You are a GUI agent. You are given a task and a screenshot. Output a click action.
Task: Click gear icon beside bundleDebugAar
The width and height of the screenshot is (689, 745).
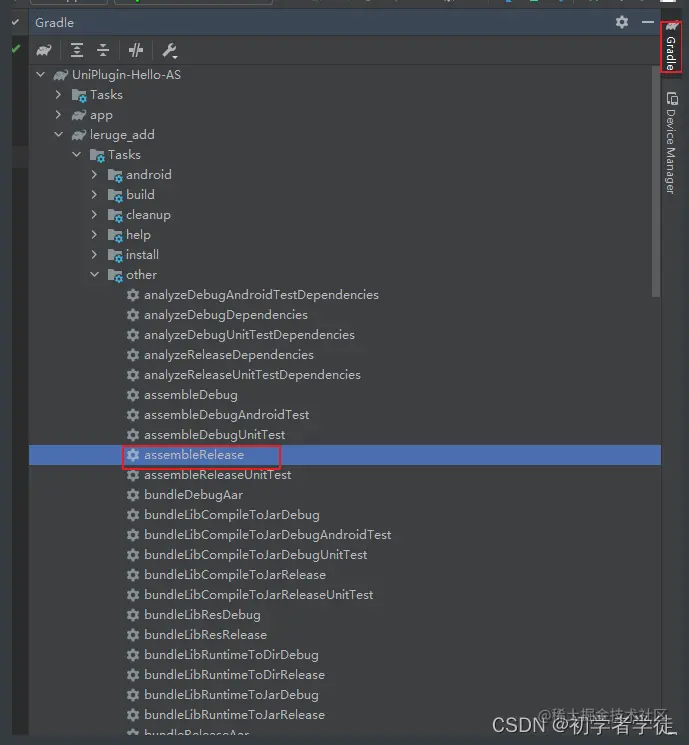pyautogui.click(x=133, y=495)
